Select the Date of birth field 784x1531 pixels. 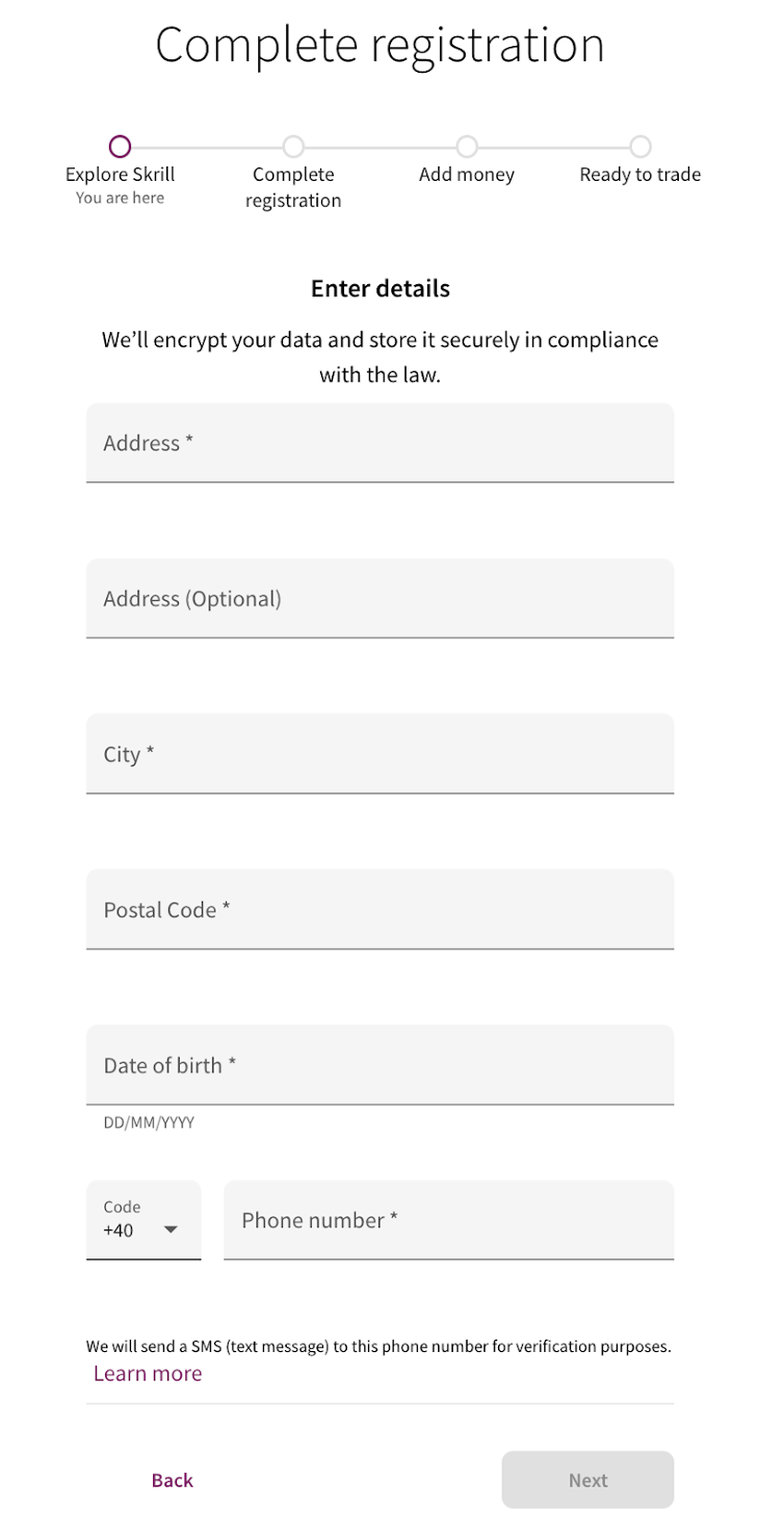pos(380,1065)
